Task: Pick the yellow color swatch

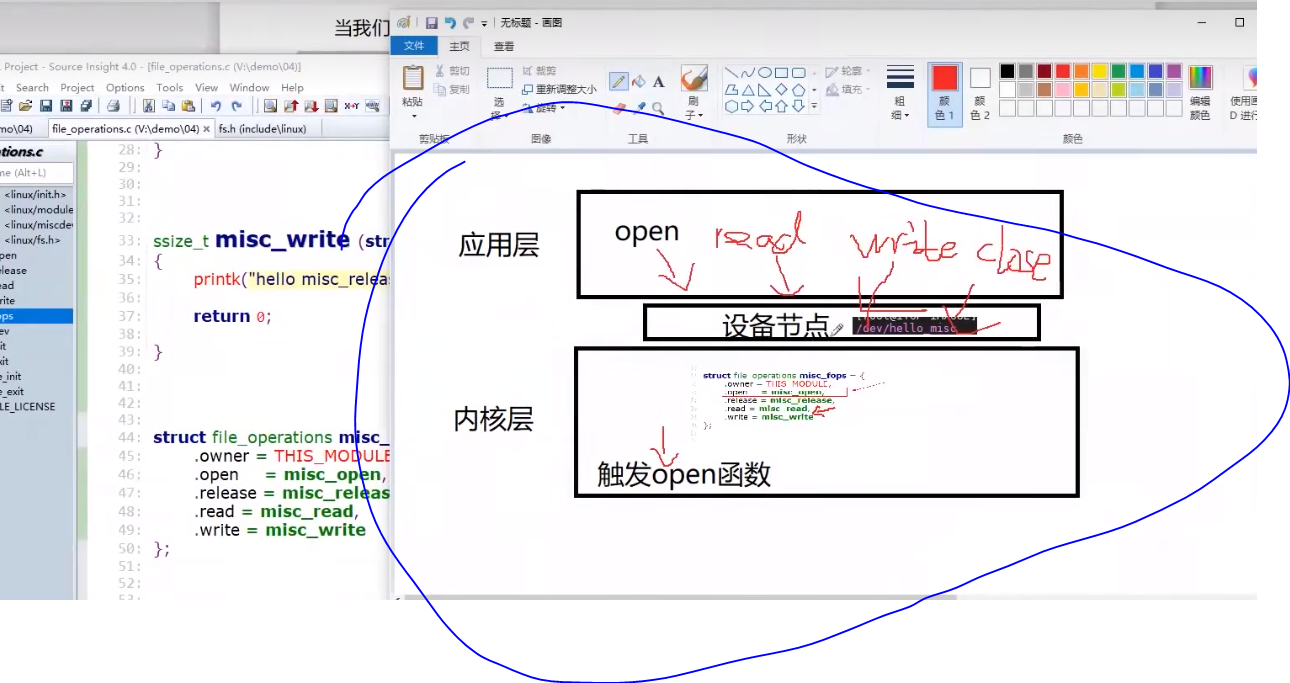Action: point(1099,71)
